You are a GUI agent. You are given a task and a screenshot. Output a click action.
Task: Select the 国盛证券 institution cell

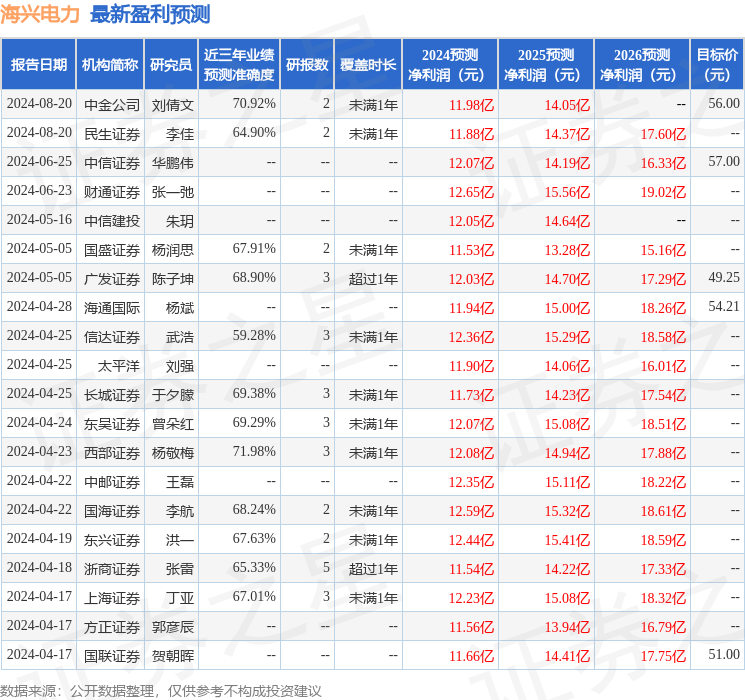coord(112,250)
